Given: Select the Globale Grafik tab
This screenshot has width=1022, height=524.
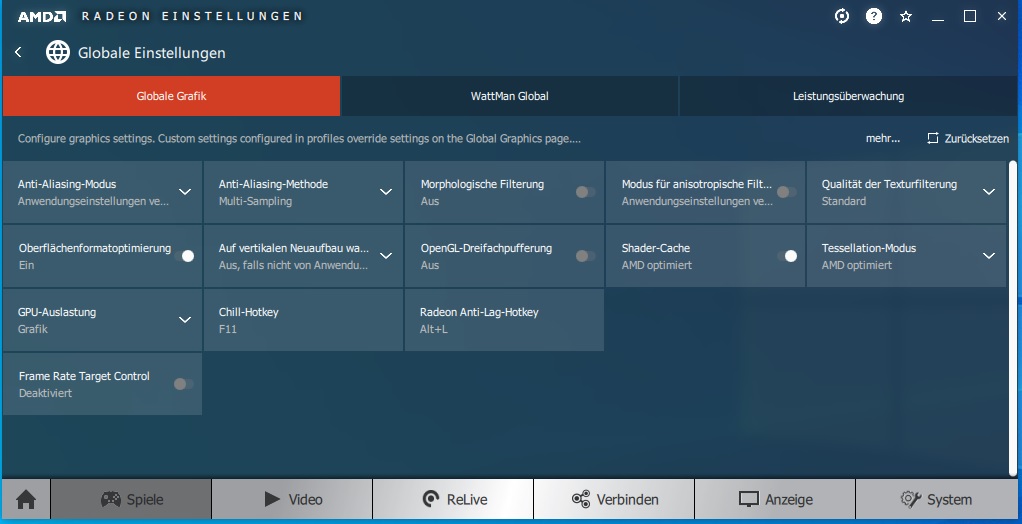Looking at the screenshot, I should pyautogui.click(x=171, y=96).
